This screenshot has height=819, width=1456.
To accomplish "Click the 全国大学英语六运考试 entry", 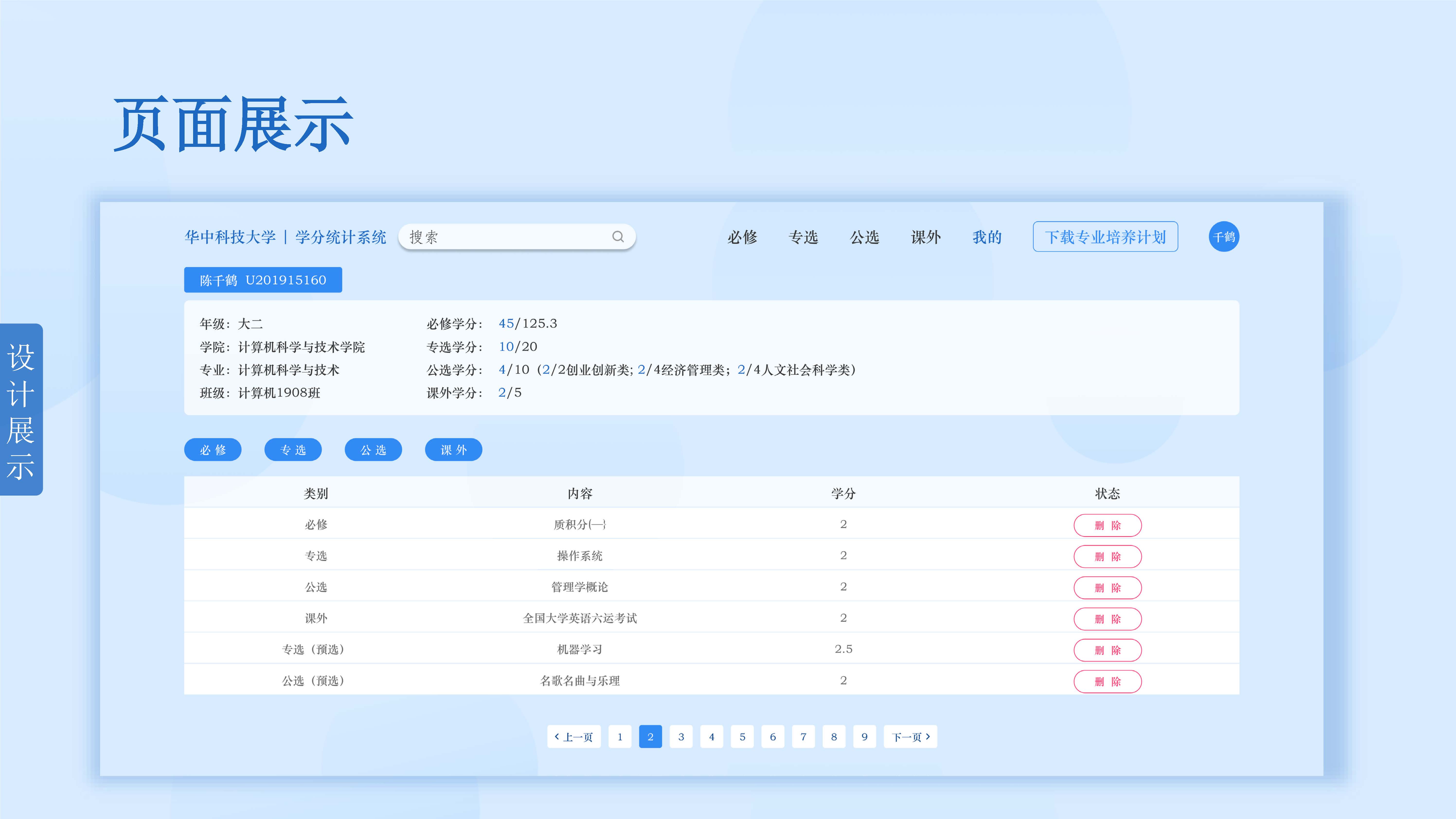I will click(580, 618).
